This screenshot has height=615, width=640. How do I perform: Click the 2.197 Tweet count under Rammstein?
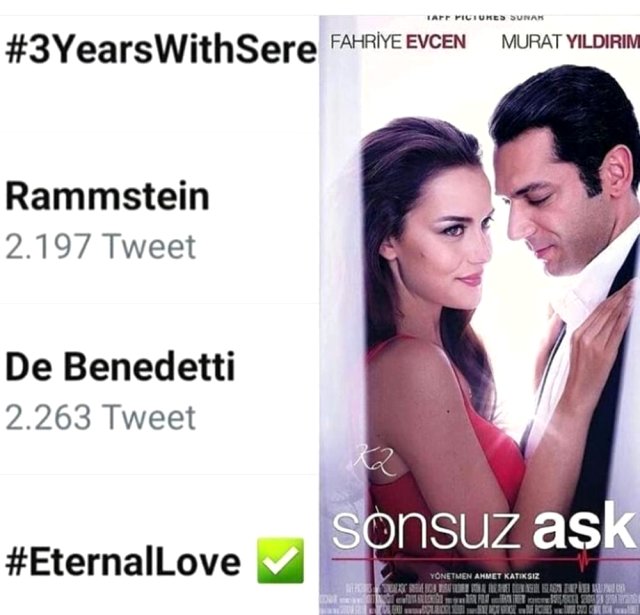(x=100, y=246)
